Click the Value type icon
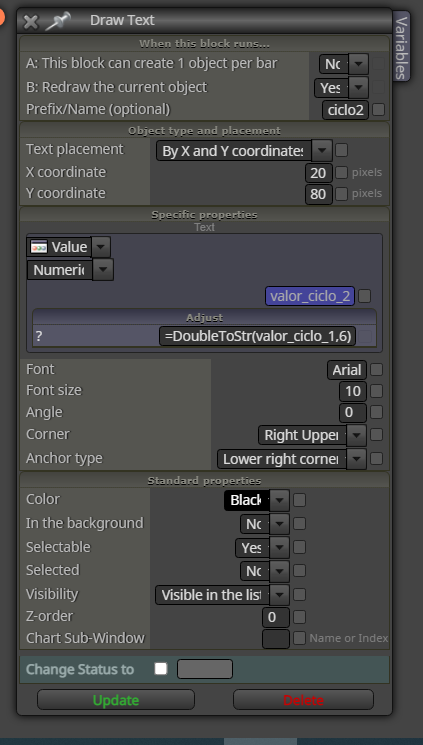 point(38,247)
